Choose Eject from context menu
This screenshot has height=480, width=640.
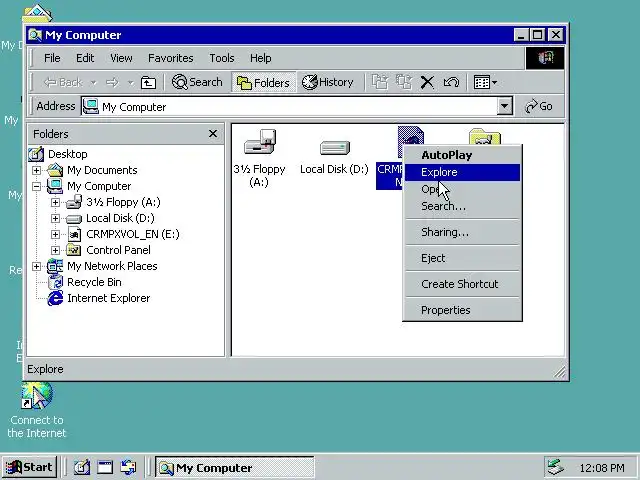click(x=462, y=258)
